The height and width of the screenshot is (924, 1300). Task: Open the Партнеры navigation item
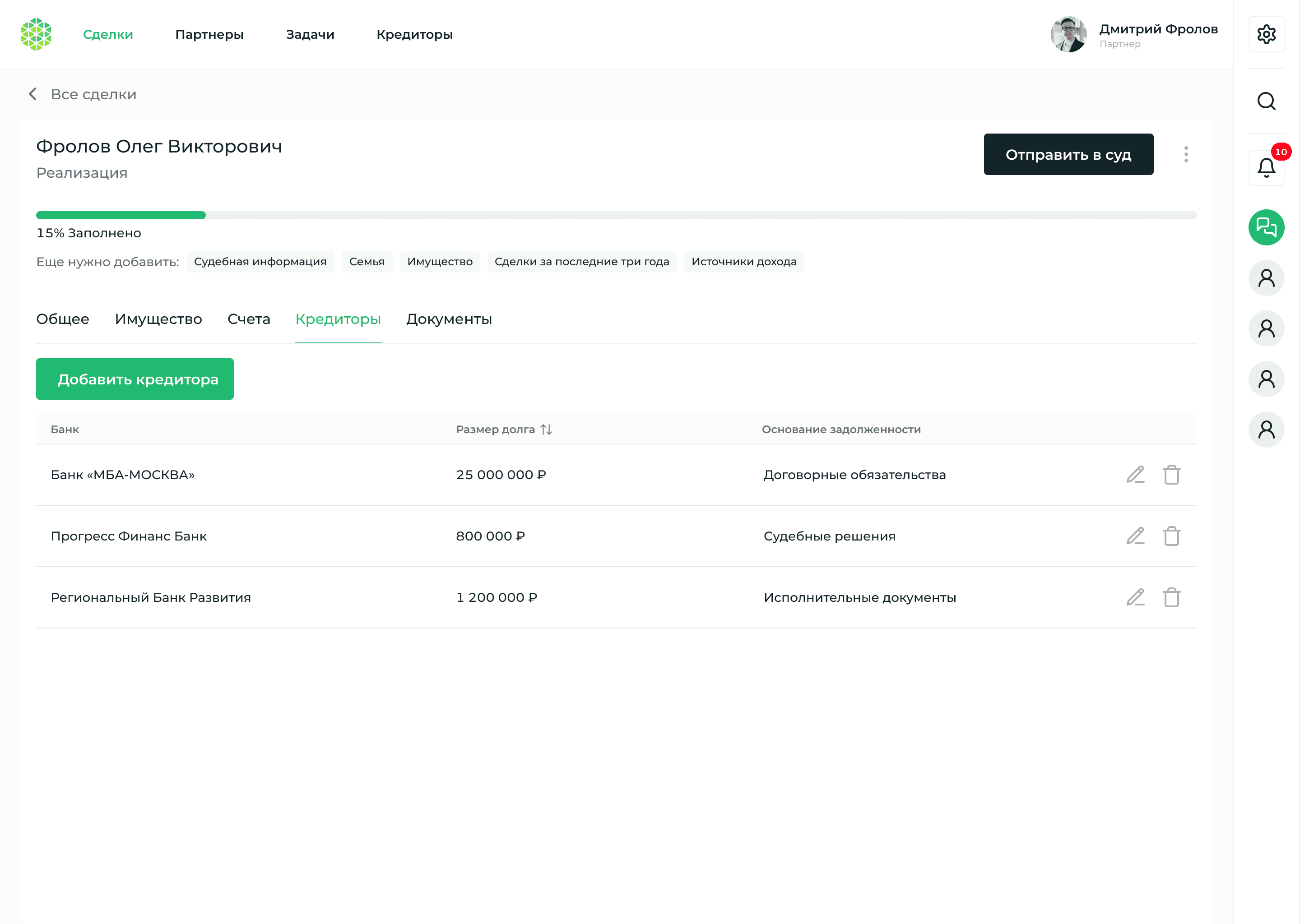[209, 35]
